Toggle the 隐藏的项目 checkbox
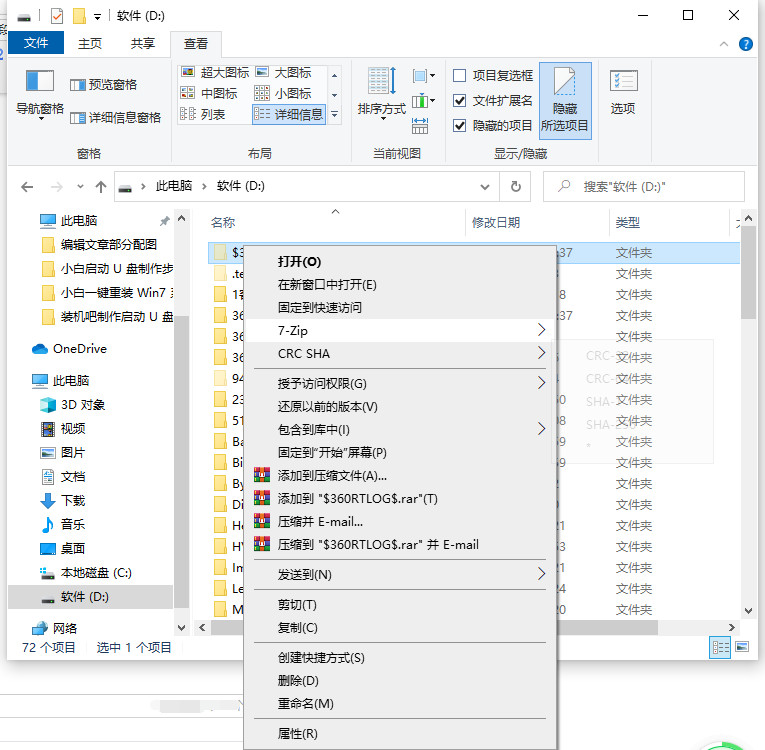The height and width of the screenshot is (750, 765). coord(460,126)
